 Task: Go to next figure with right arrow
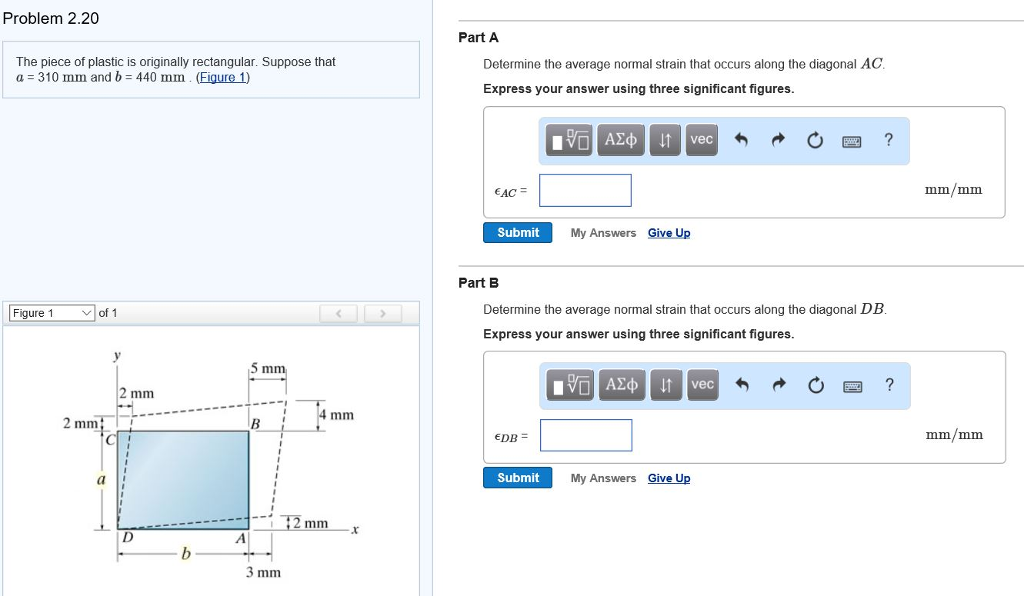(x=382, y=314)
